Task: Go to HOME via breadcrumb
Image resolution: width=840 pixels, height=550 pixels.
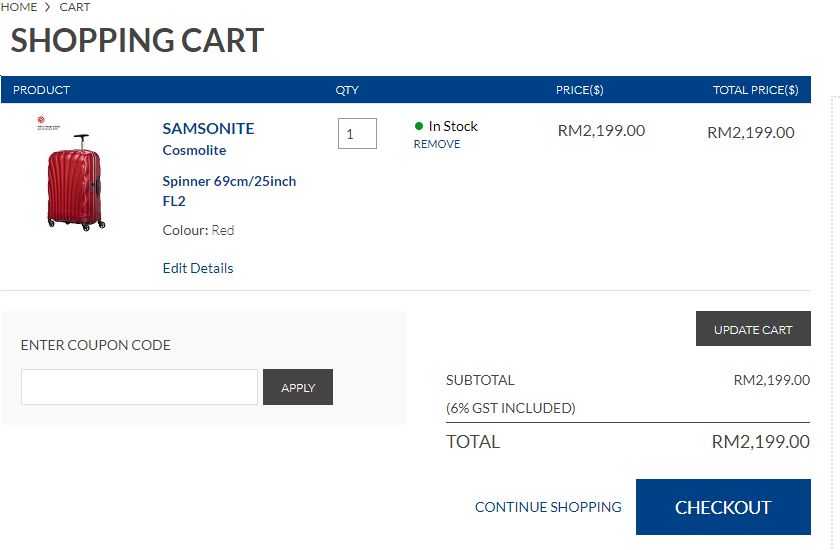Action: pyautogui.click(x=19, y=7)
